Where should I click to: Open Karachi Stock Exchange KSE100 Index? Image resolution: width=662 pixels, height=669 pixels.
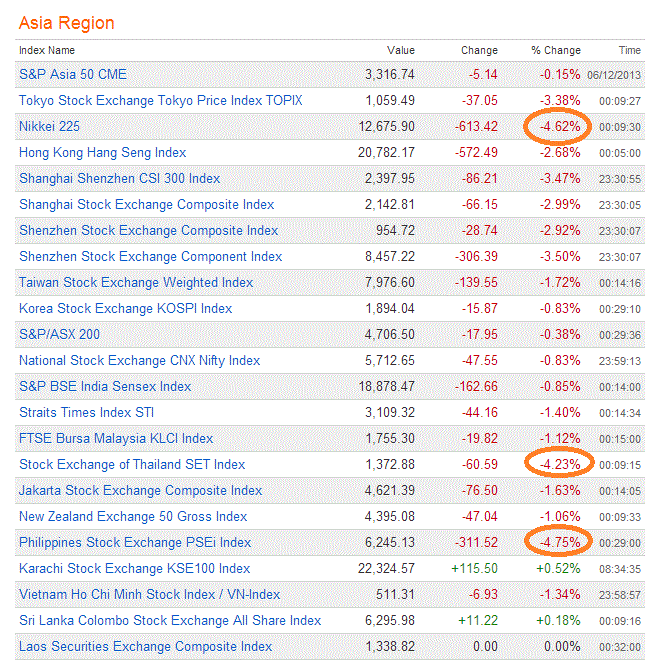134,569
